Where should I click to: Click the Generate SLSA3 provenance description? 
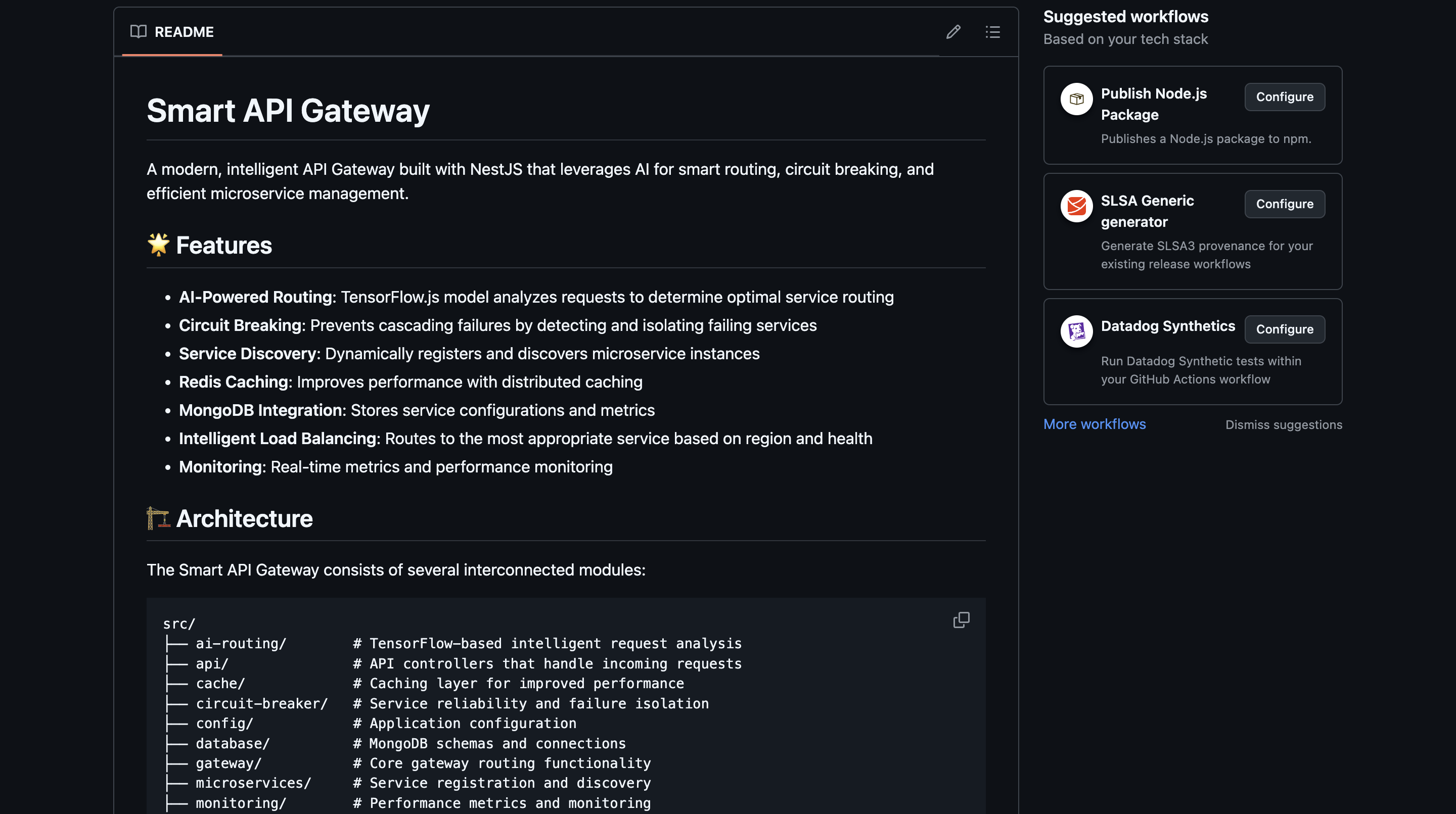1207,255
